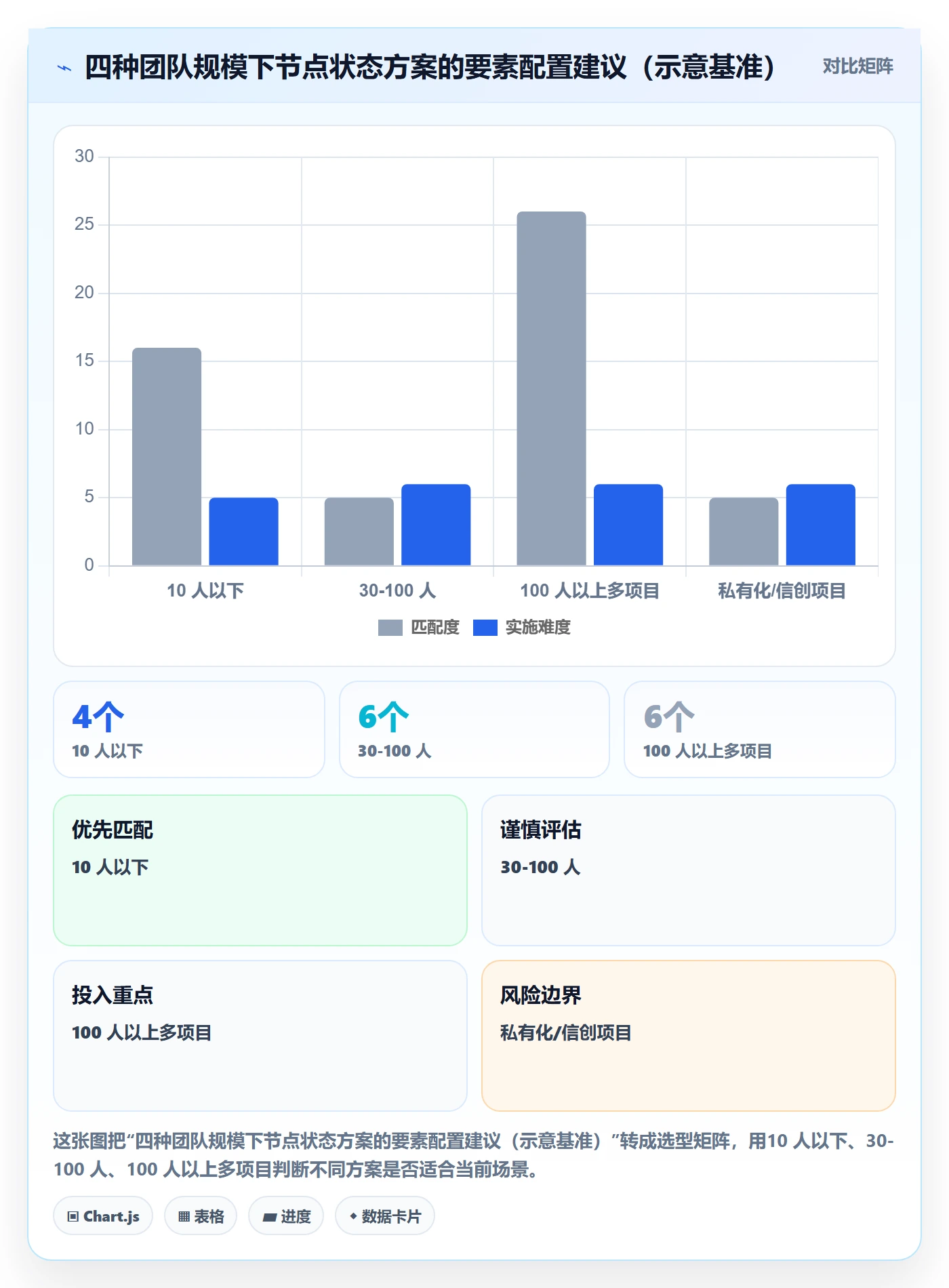This screenshot has width=949, height=1288.
Task: Click the 匹配度 legend label
Action: tap(435, 628)
